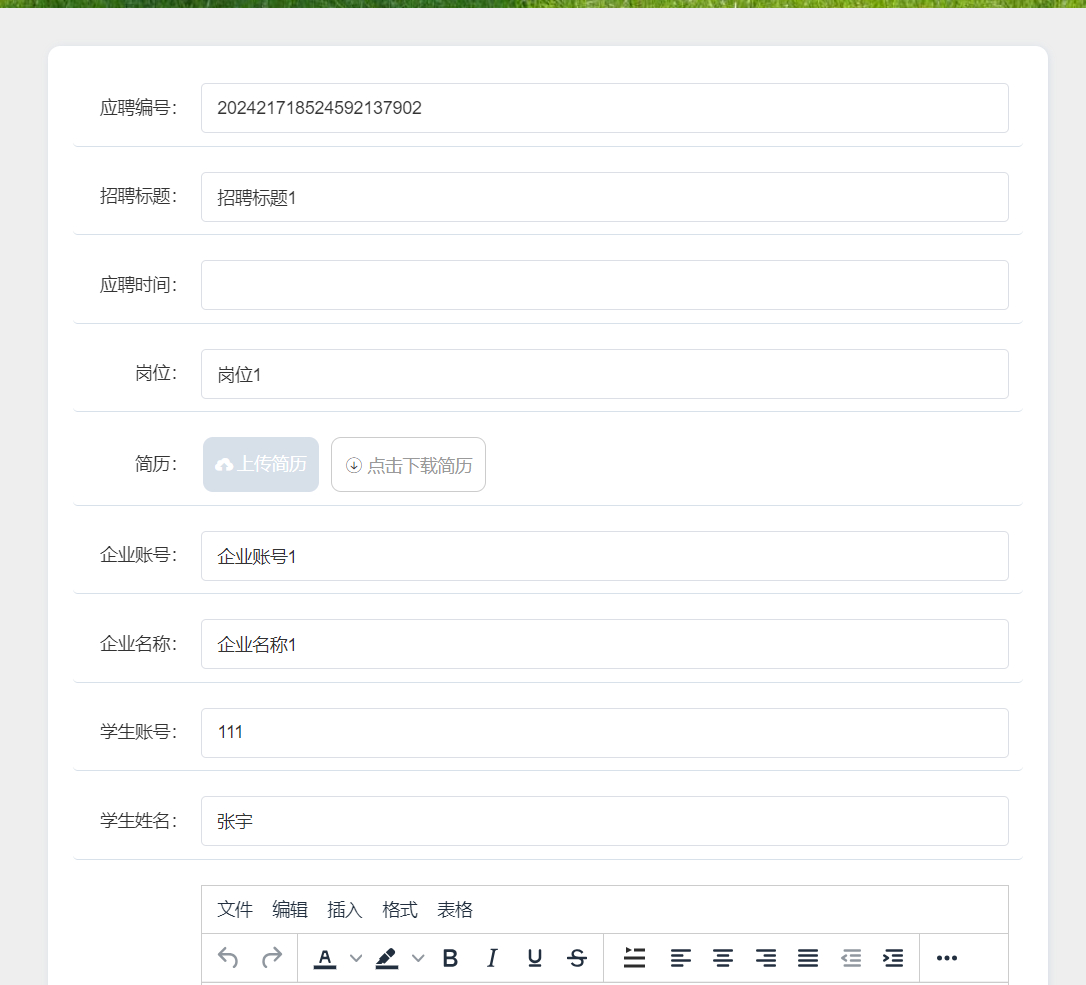The image size is (1086, 985).
Task: Open the 应聘时间 date input field
Action: pyautogui.click(x=604, y=284)
